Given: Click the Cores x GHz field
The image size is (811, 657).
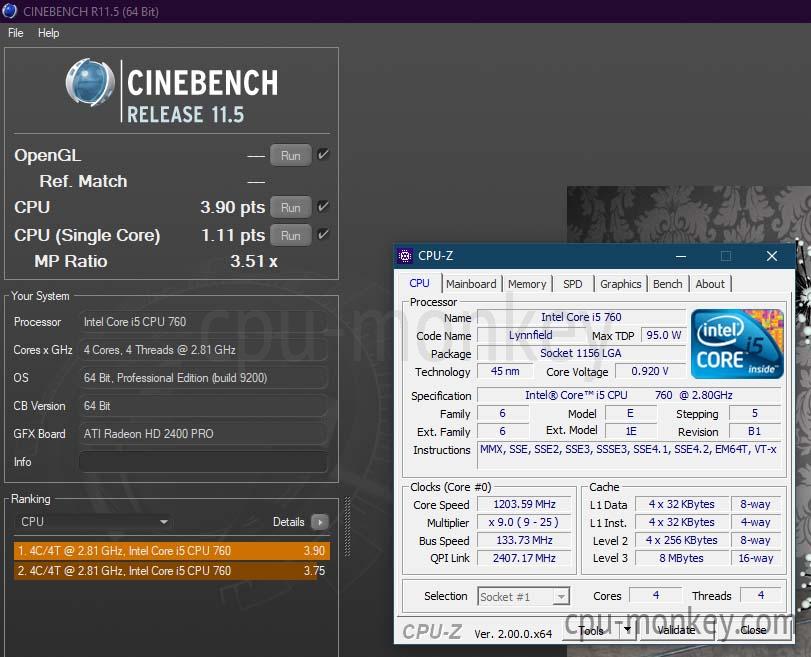Looking at the screenshot, I should [x=203, y=350].
